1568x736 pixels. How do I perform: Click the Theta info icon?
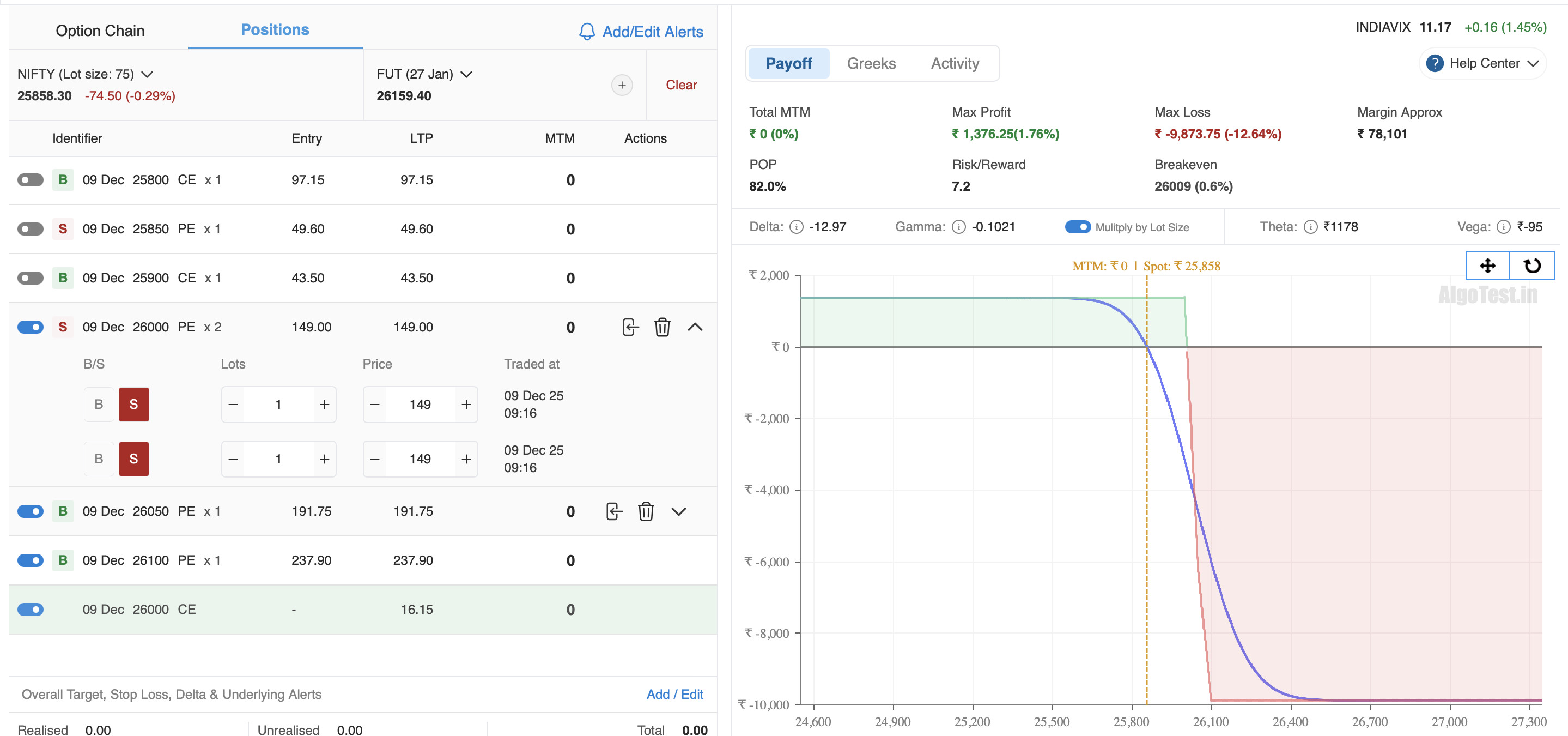point(1310,227)
